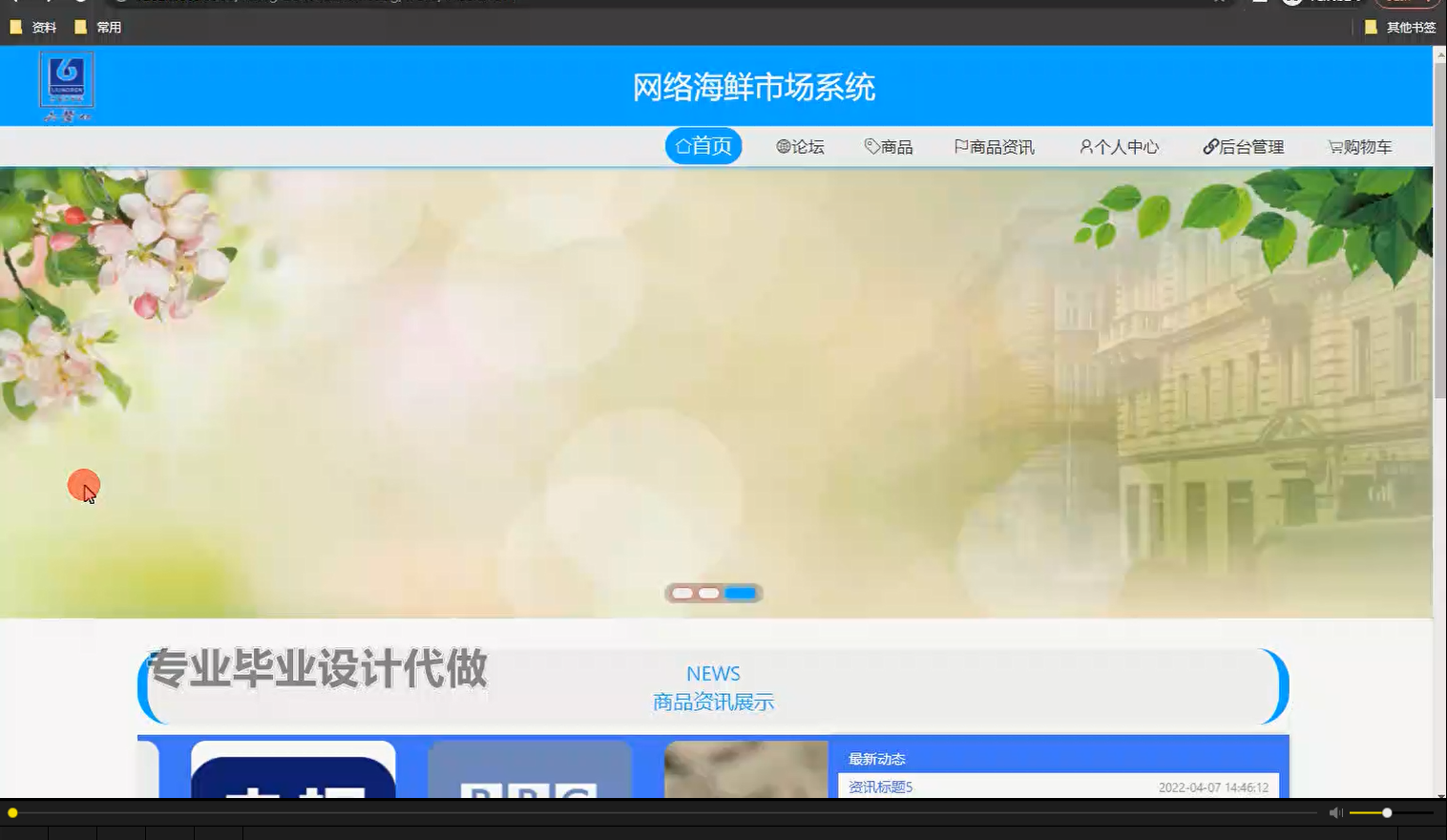Activate the middle carousel indicator dot

(x=709, y=593)
